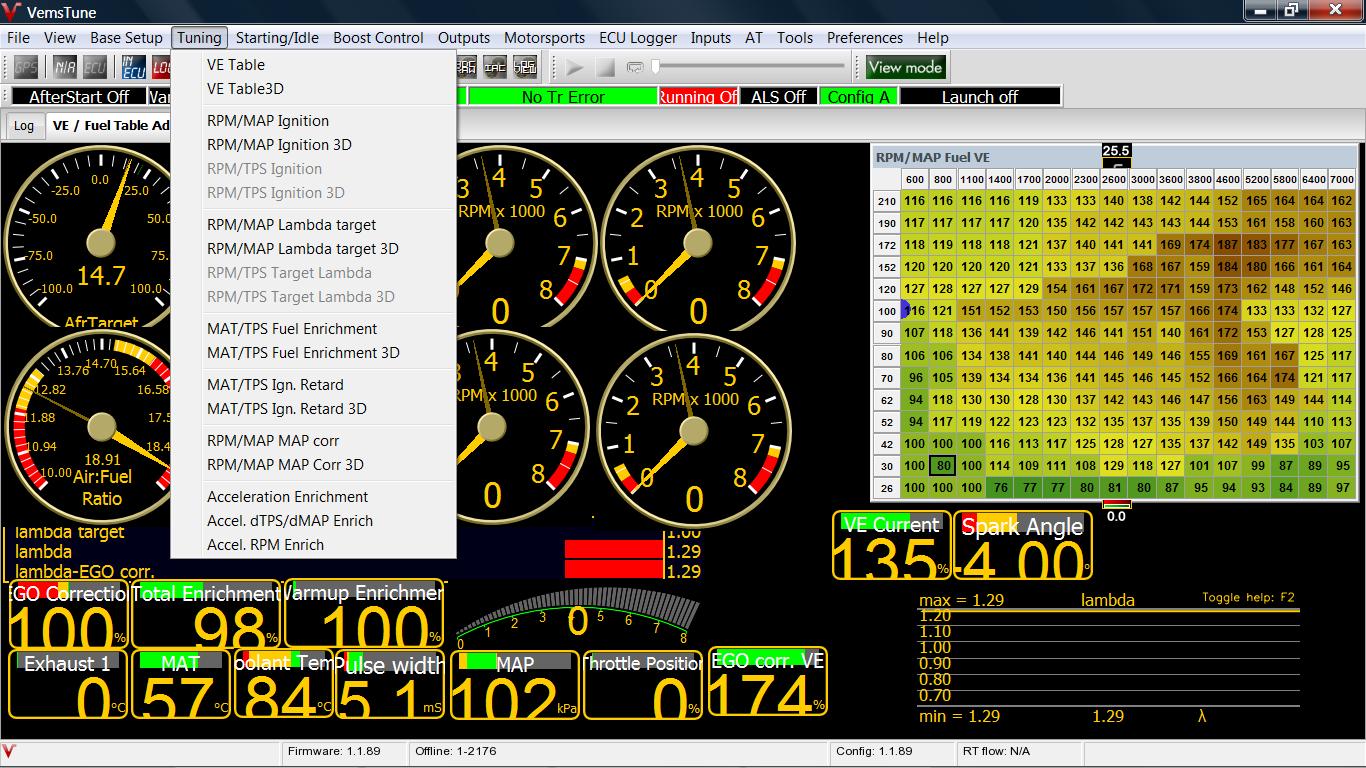This screenshot has width=1366, height=768.
Task: Click the IAC toolbar icon
Action: 495,67
